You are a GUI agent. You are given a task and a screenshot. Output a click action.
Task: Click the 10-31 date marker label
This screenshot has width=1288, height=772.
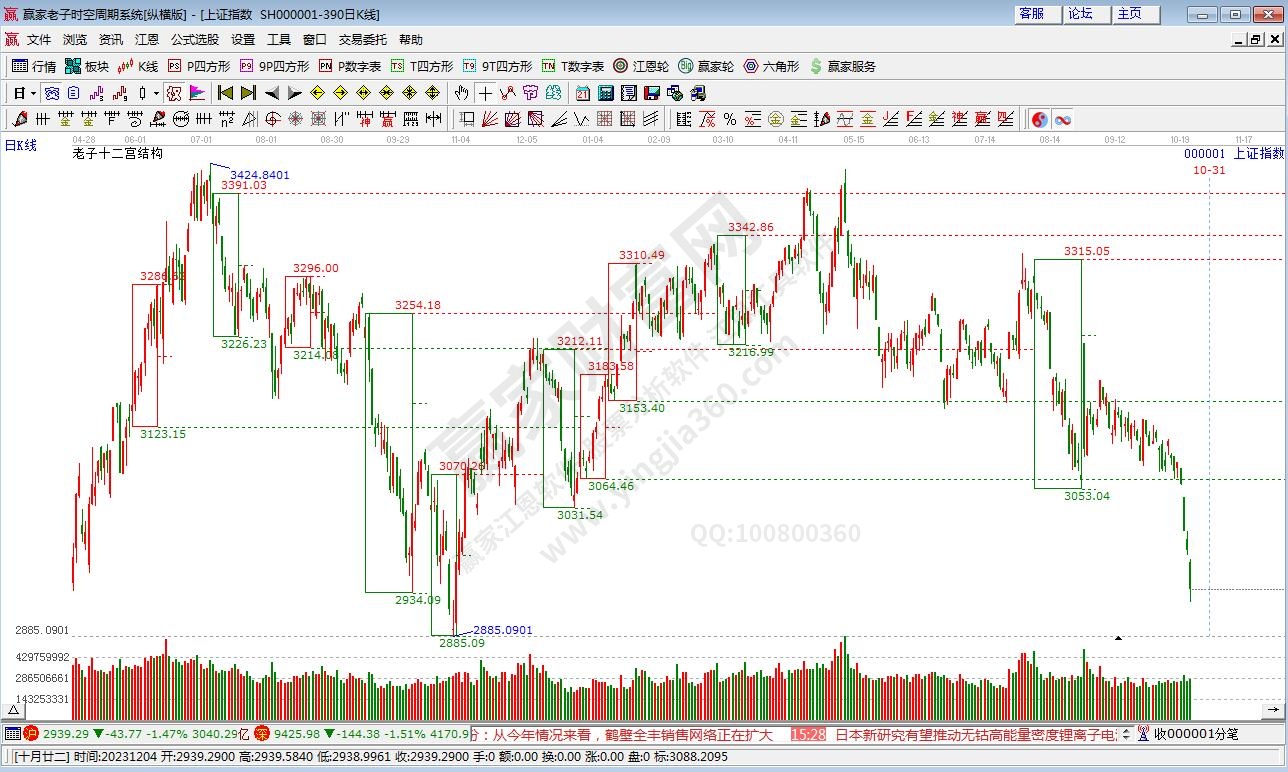coord(1208,170)
